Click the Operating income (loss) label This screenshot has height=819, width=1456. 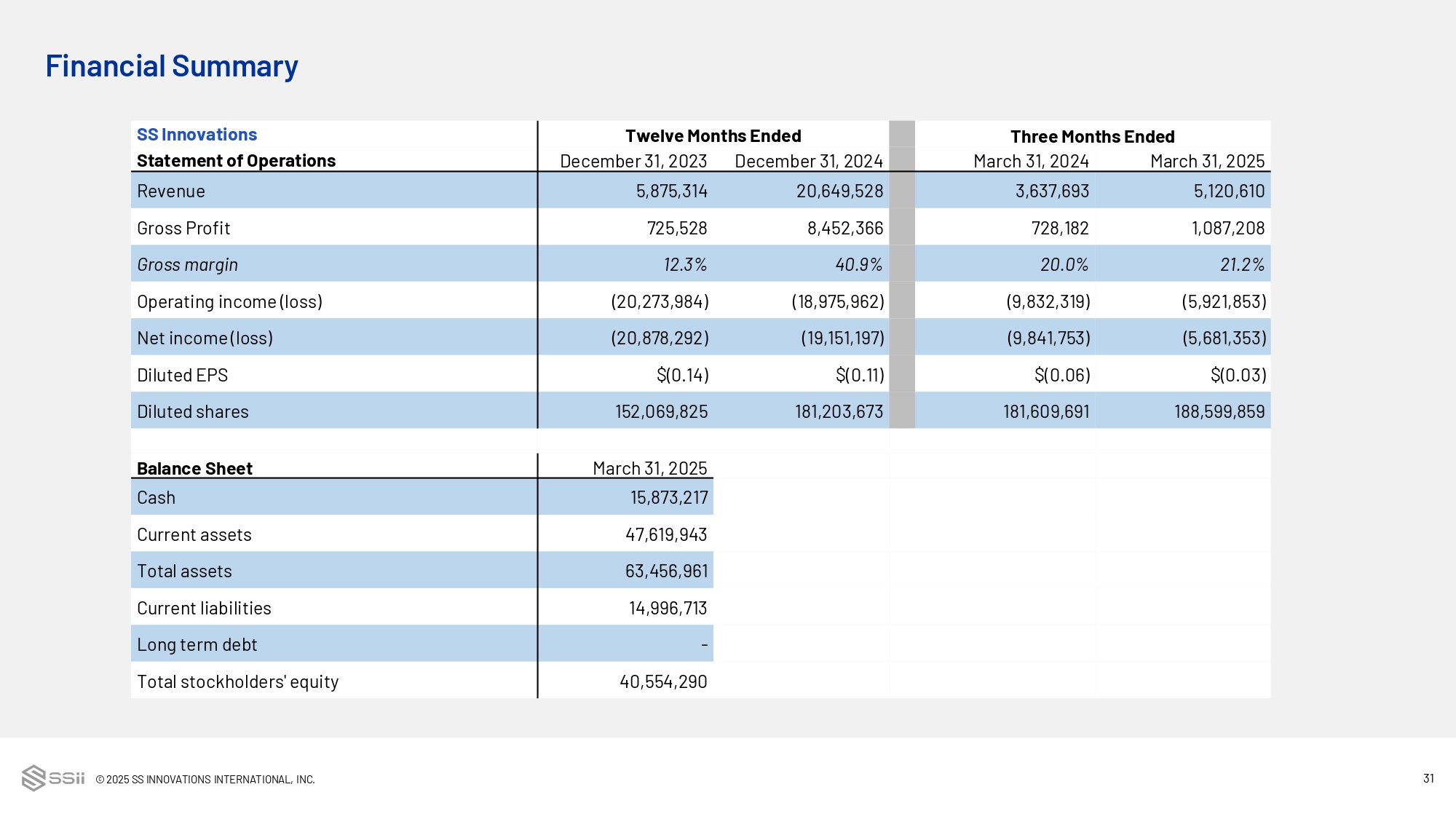point(229,302)
